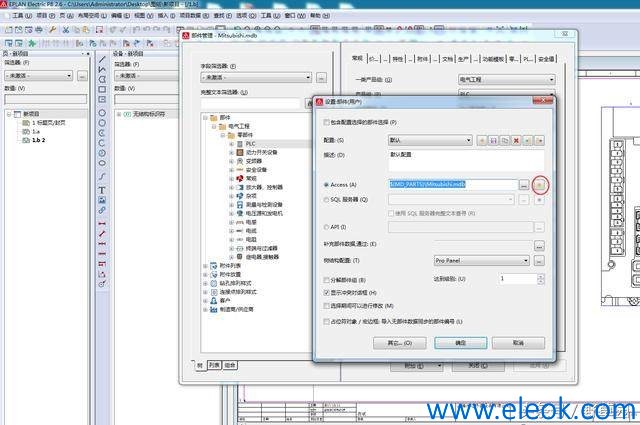This screenshot has height=425, width=640.
Task: Open the 字段筛选器 dropdown in parts management
Action: click(256, 77)
